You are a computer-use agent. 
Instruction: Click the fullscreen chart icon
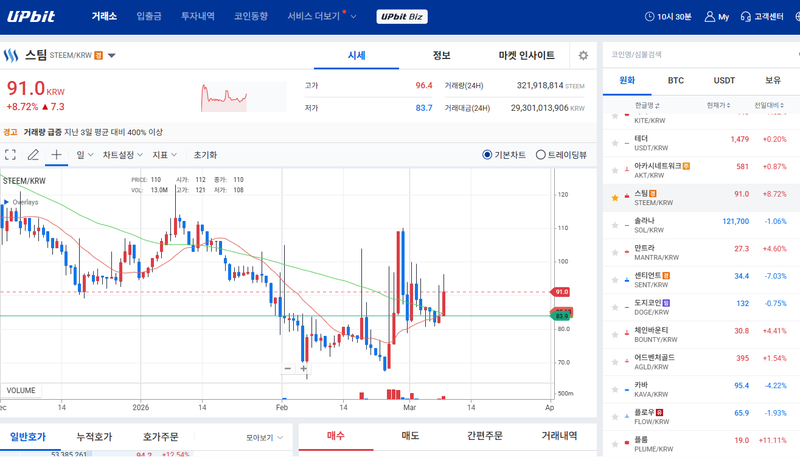point(10,155)
